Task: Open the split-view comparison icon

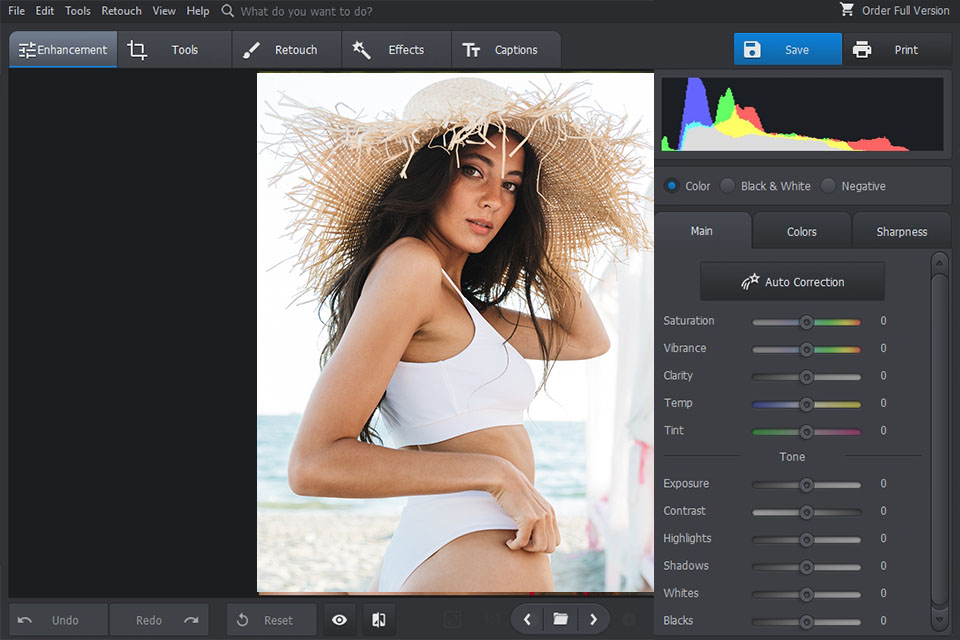Action: 379,620
